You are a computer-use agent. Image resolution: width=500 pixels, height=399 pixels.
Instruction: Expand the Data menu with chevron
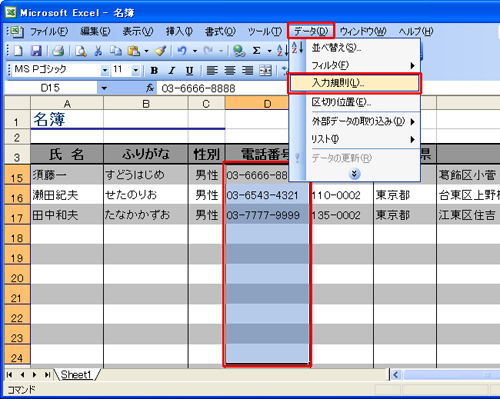pyautogui.click(x=354, y=174)
